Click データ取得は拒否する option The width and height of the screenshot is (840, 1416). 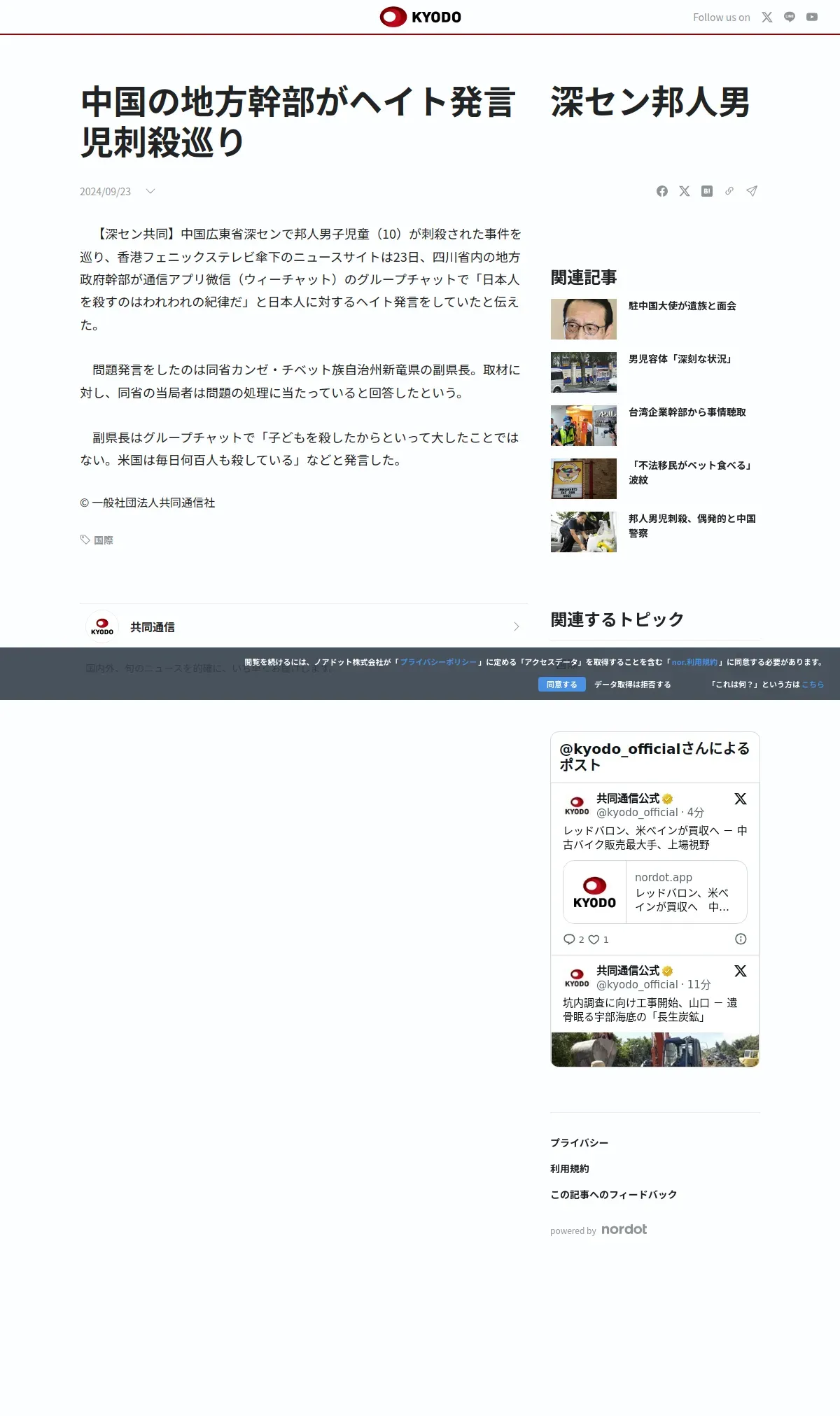tap(633, 685)
